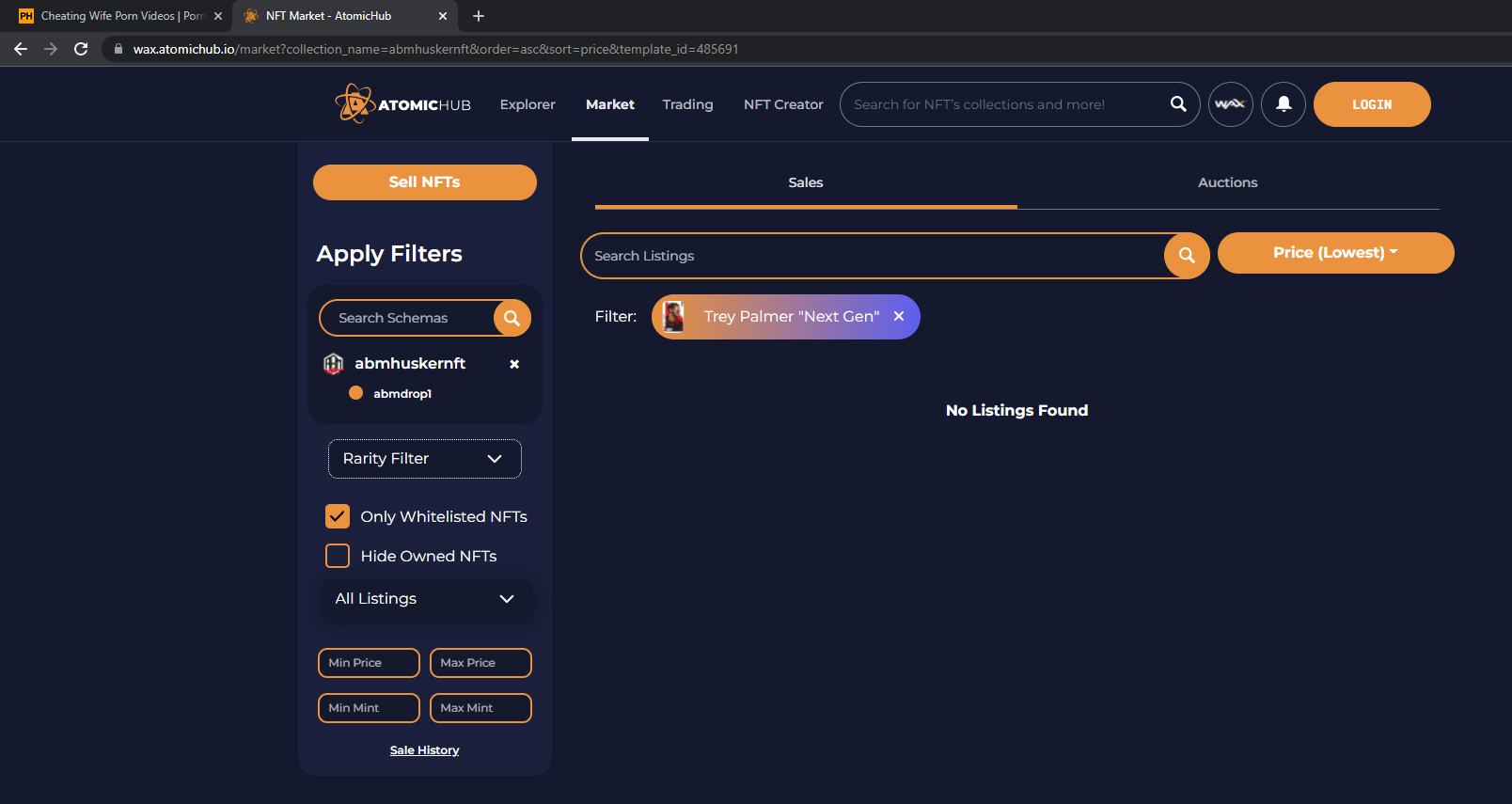Open the Market menu item
Screen dimensions: 1512x804
pos(610,104)
